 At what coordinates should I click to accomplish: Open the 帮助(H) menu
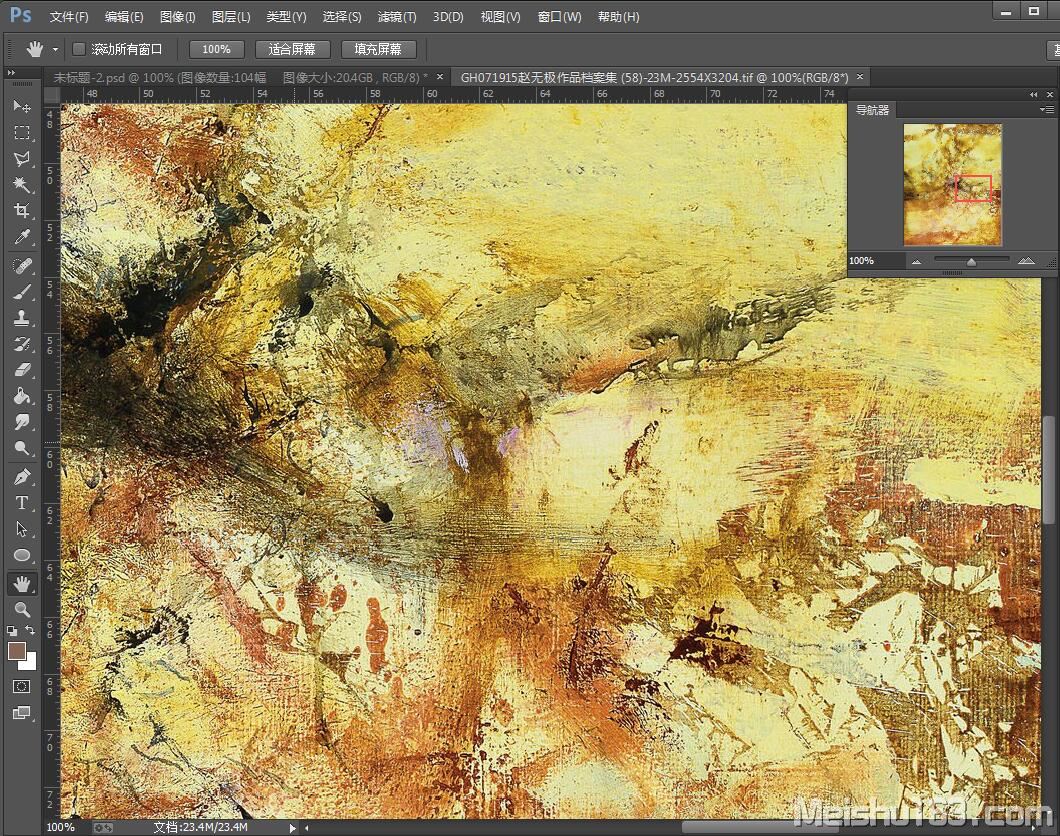pos(619,17)
